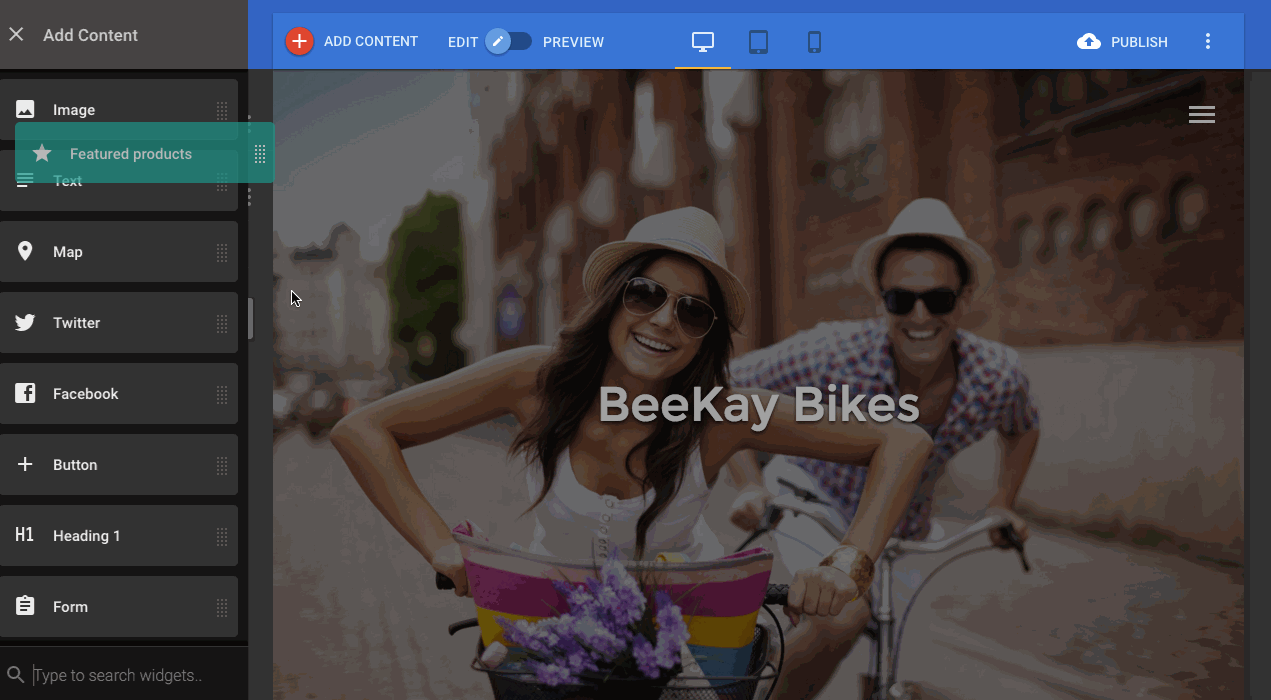This screenshot has height=700, width=1271.
Task: Click the Button widget drag handle
Action: click(222, 465)
